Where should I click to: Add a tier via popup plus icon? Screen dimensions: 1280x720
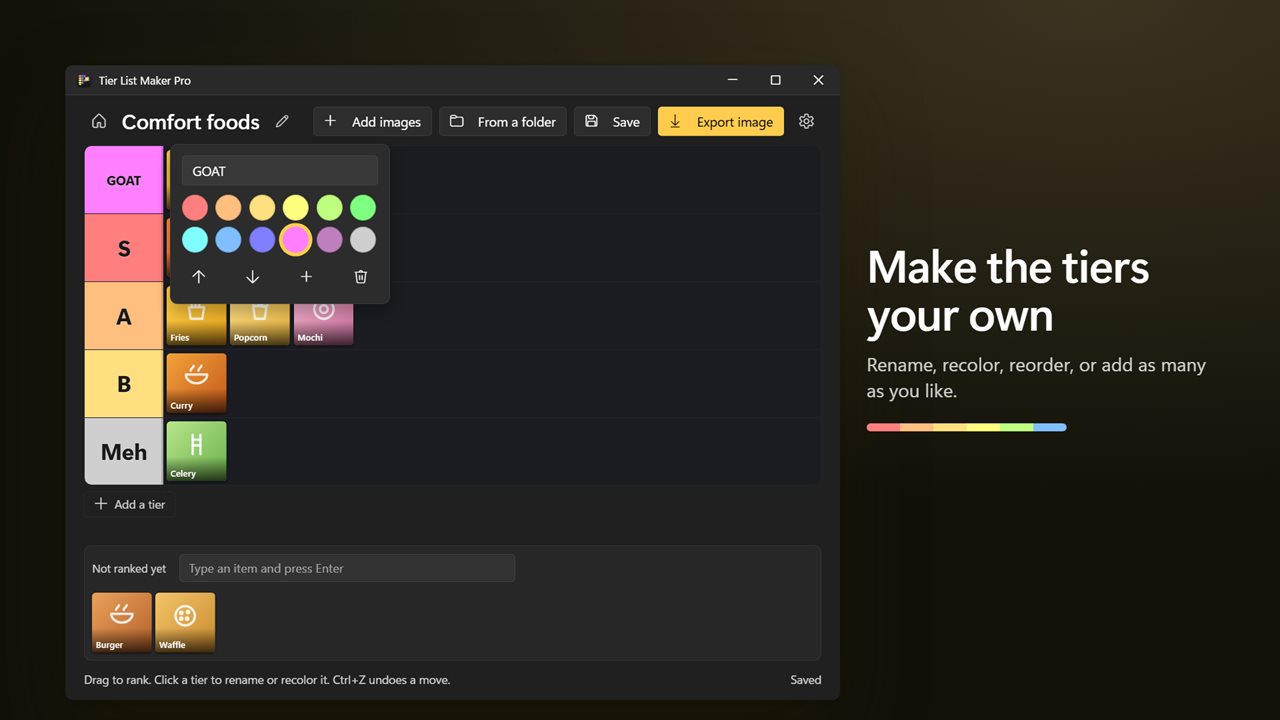tap(306, 277)
